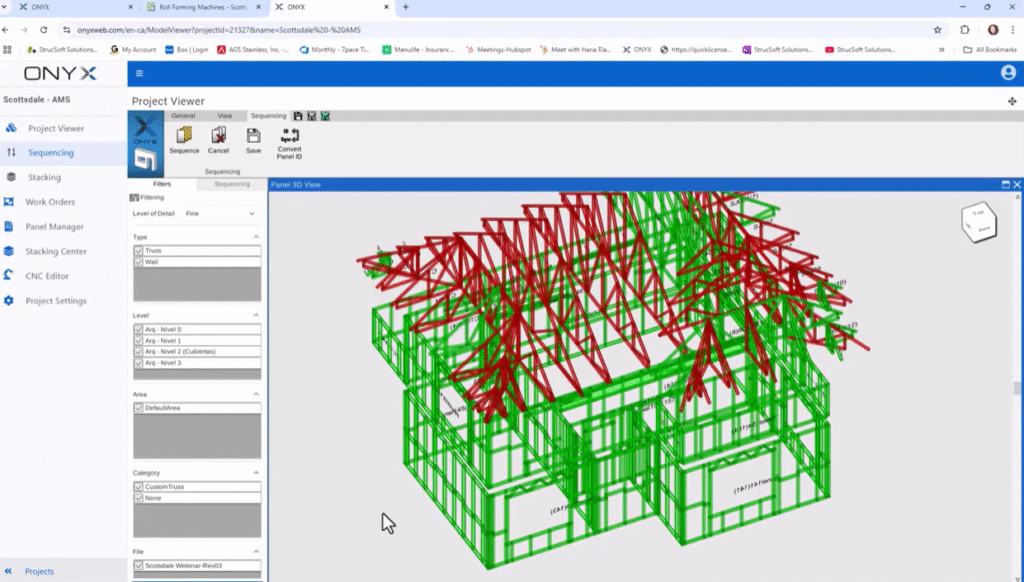This screenshot has height=582, width=1024.
Task: Toggle the hamburger menu icon
Action: [x=139, y=73]
